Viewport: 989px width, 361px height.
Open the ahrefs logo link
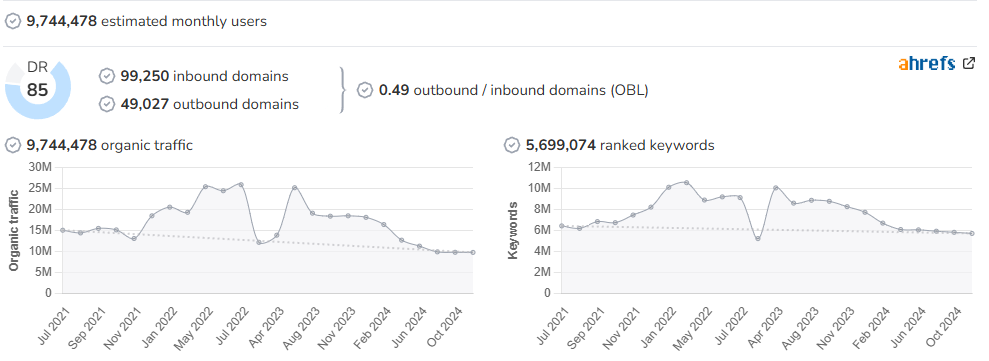click(x=927, y=63)
